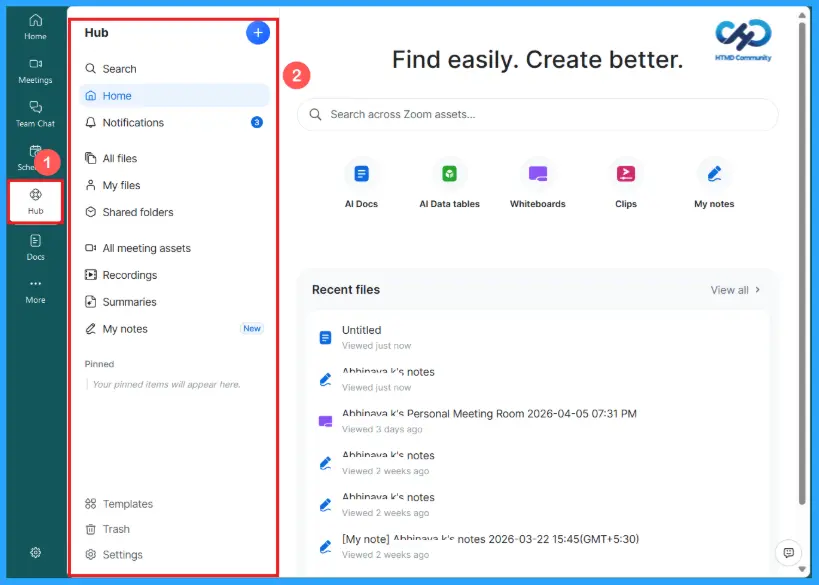
Task: Open All files
Action: pyautogui.click(x=174, y=158)
